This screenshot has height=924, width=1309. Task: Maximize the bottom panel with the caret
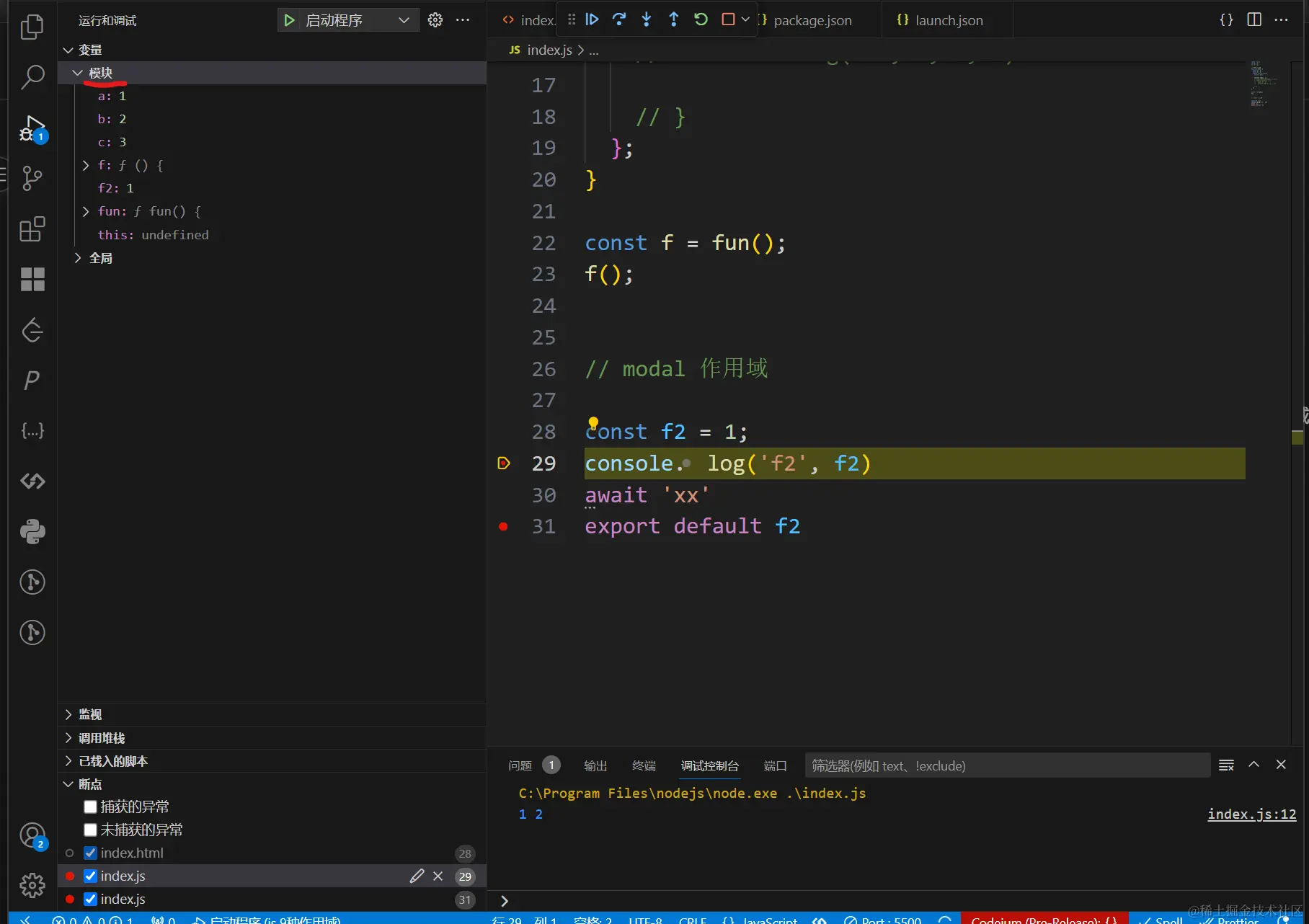coord(1254,765)
